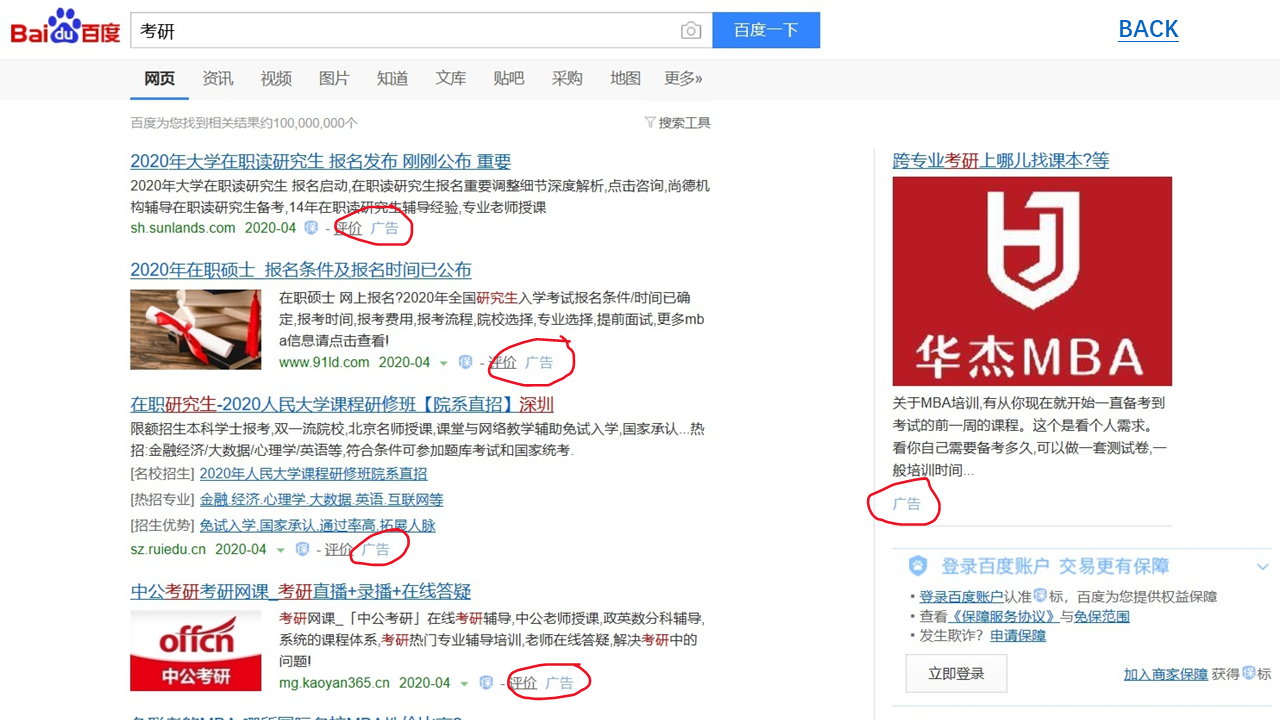Screen dimensions: 1280x720
Task: Click the offcn 中公考研 thumbnail
Action: [195, 651]
